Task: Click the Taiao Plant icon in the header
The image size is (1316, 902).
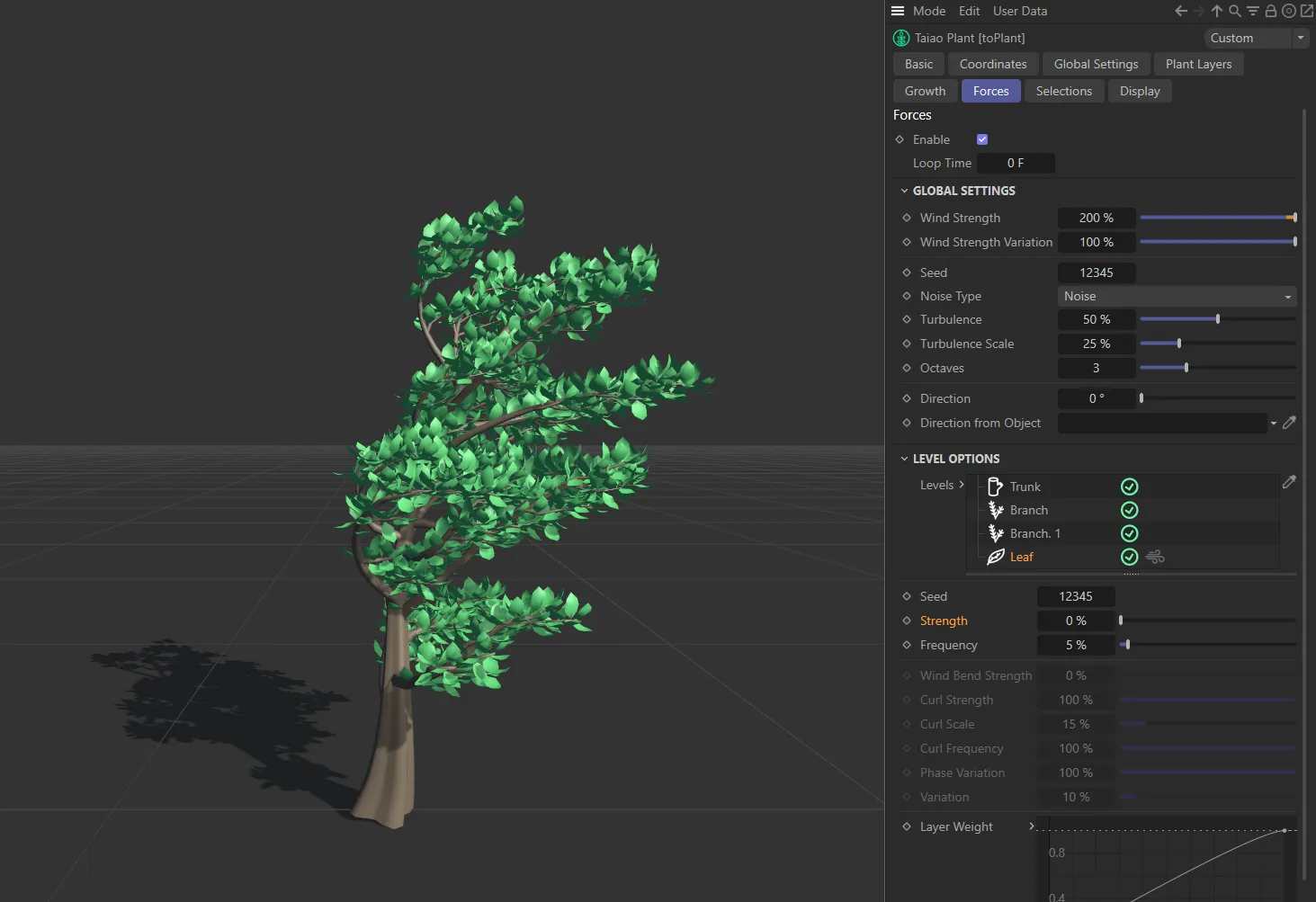Action: (x=900, y=38)
